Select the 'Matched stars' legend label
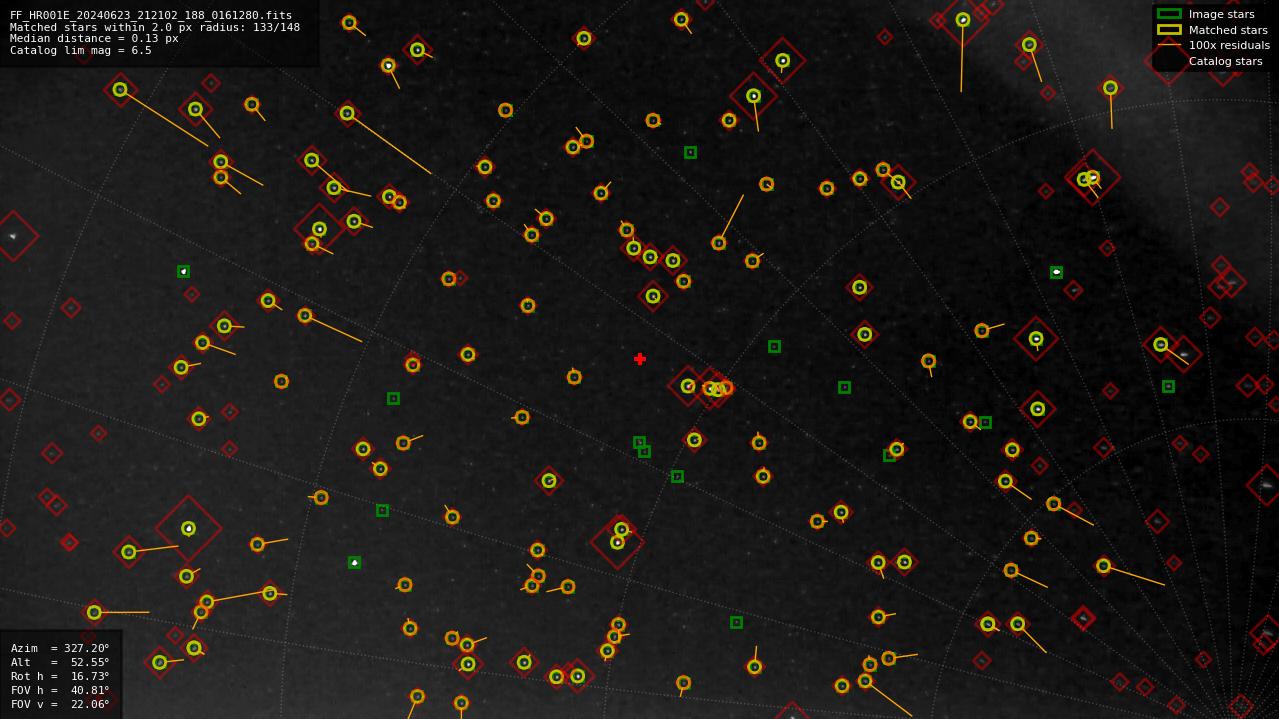 click(x=1228, y=30)
